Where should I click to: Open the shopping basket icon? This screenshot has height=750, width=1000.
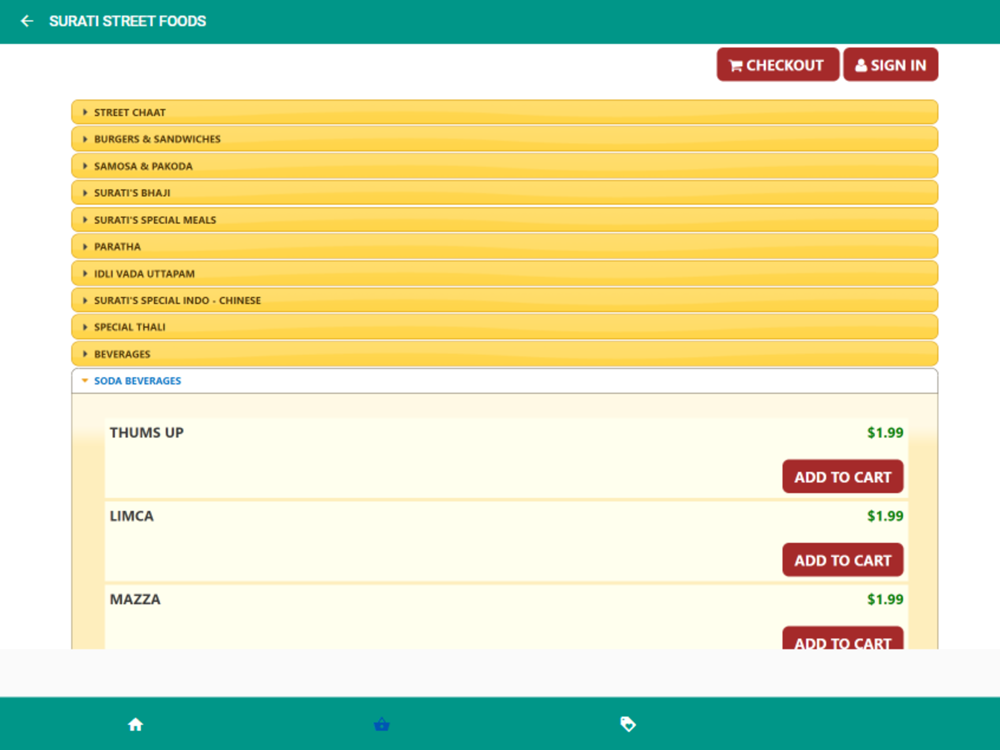[x=381, y=724]
